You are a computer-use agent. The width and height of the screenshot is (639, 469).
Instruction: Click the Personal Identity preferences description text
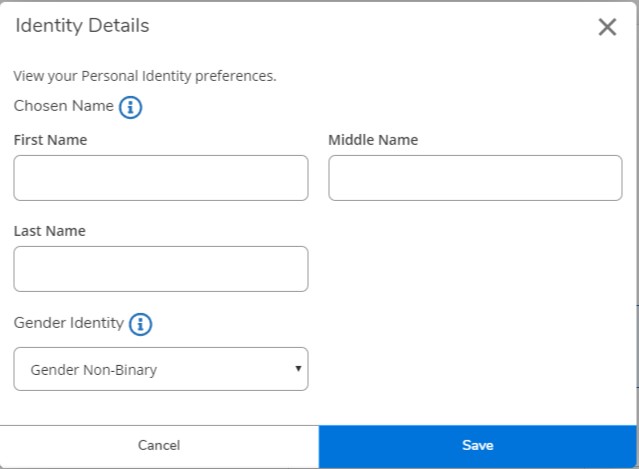tap(144, 76)
